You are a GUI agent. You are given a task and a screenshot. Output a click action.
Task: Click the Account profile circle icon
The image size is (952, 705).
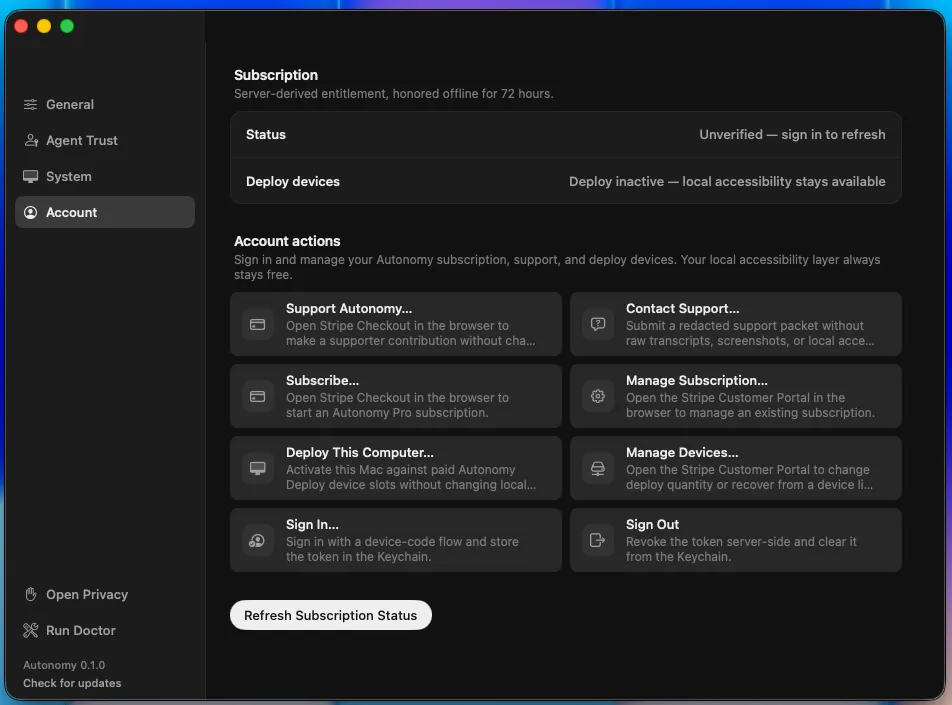[30, 212]
